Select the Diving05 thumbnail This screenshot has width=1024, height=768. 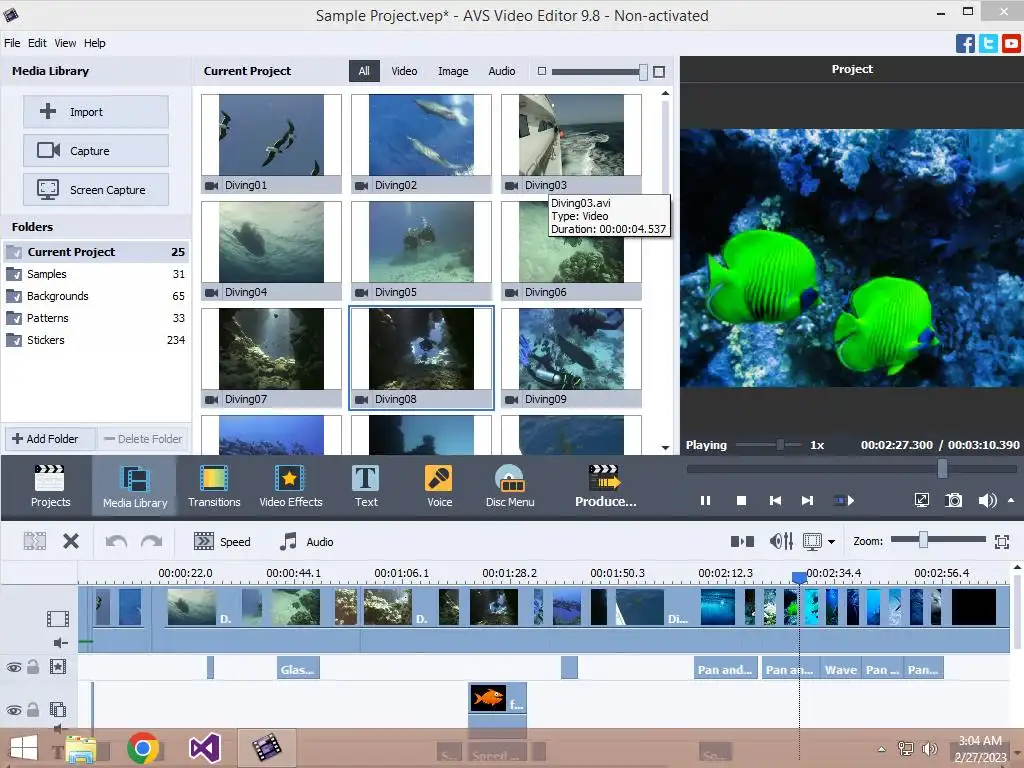pyautogui.click(x=421, y=251)
